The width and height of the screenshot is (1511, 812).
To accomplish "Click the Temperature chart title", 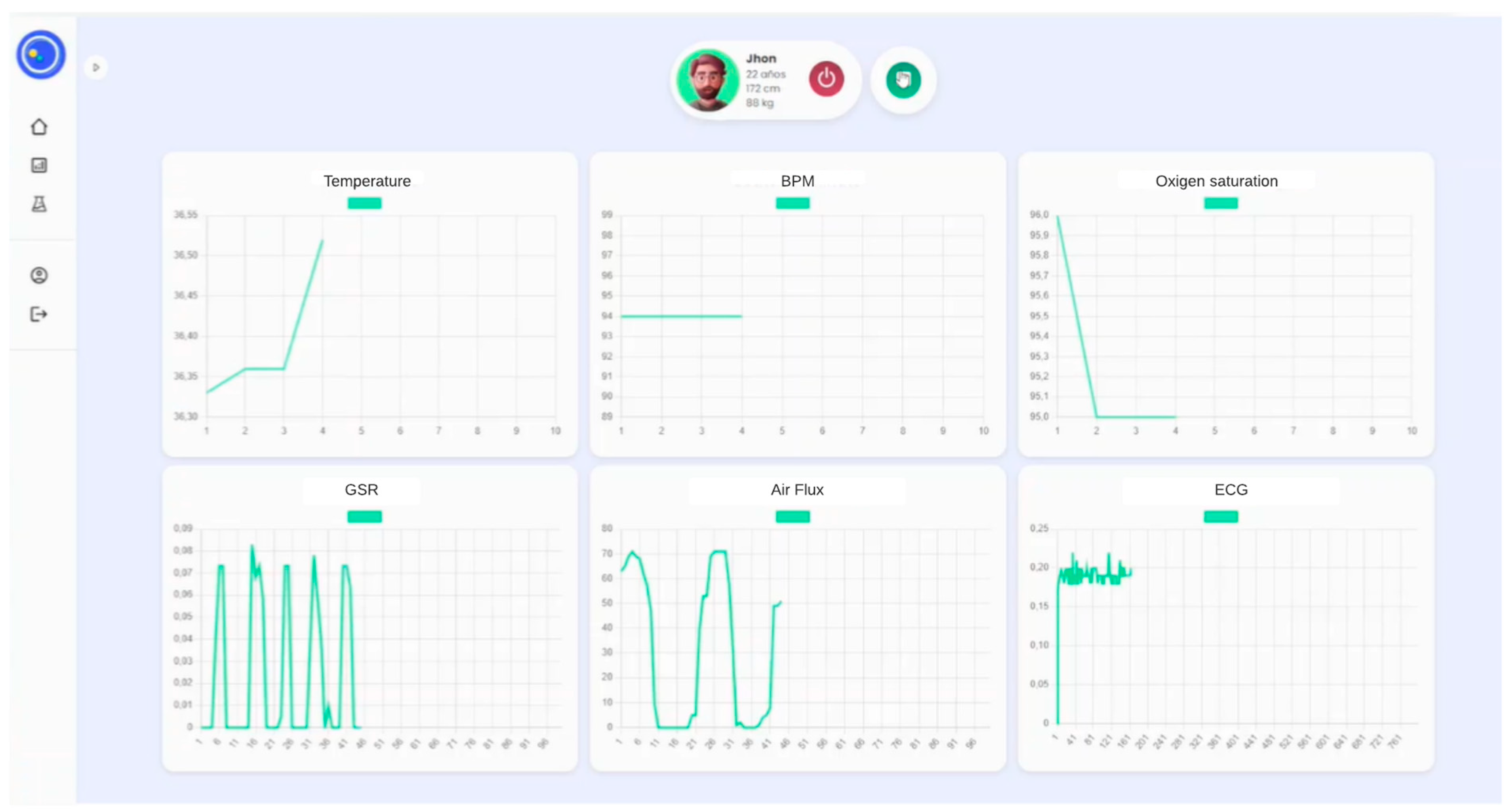I will pos(367,181).
